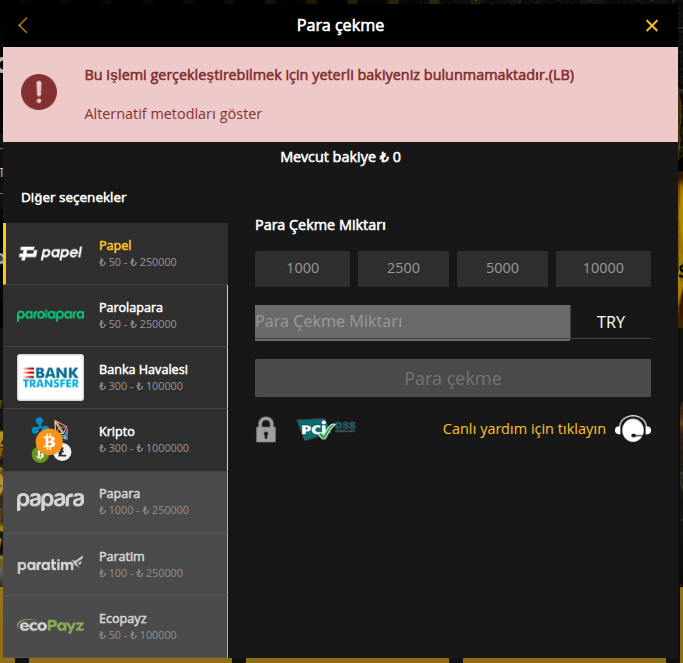Set amount to 2500
683x663 pixels.
[x=403, y=268]
